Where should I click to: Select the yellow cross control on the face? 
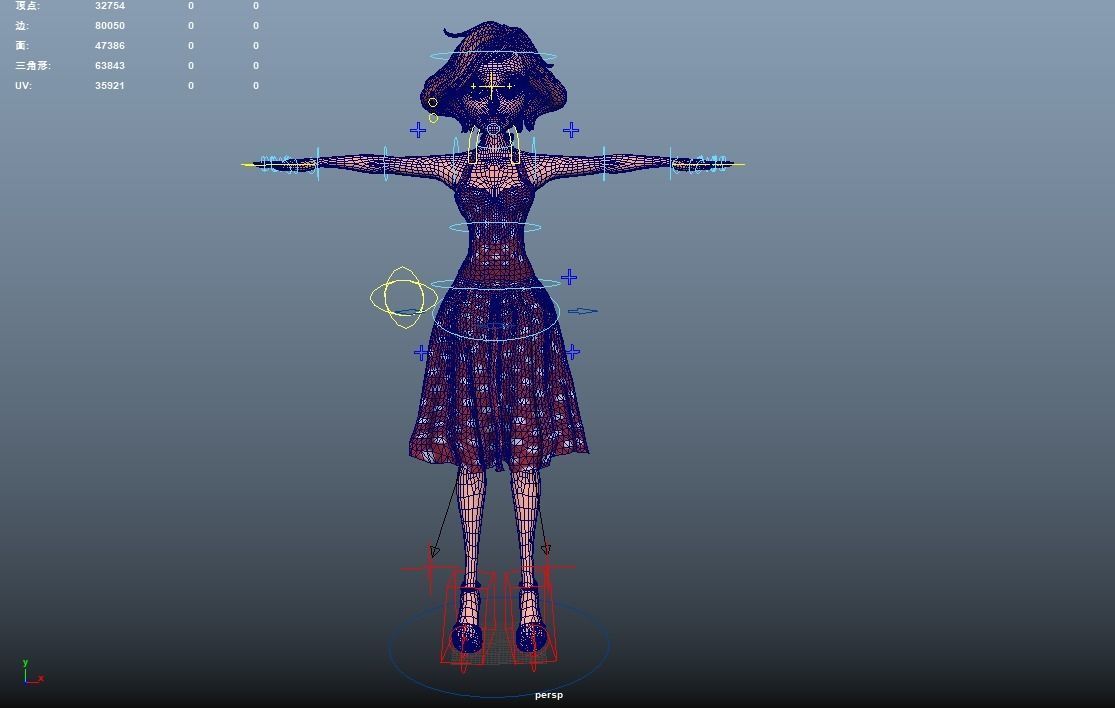[491, 86]
